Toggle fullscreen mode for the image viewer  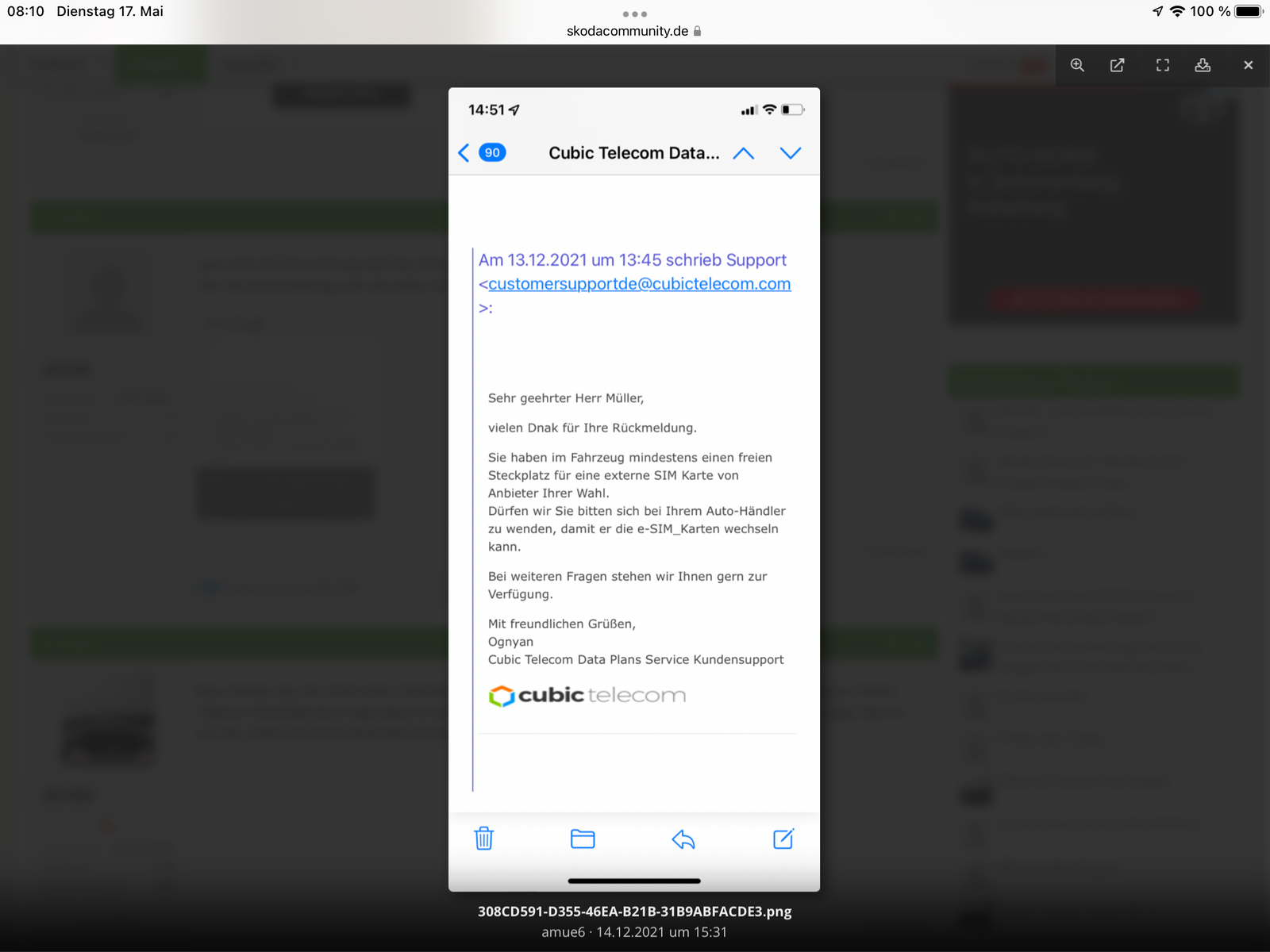tap(1163, 65)
